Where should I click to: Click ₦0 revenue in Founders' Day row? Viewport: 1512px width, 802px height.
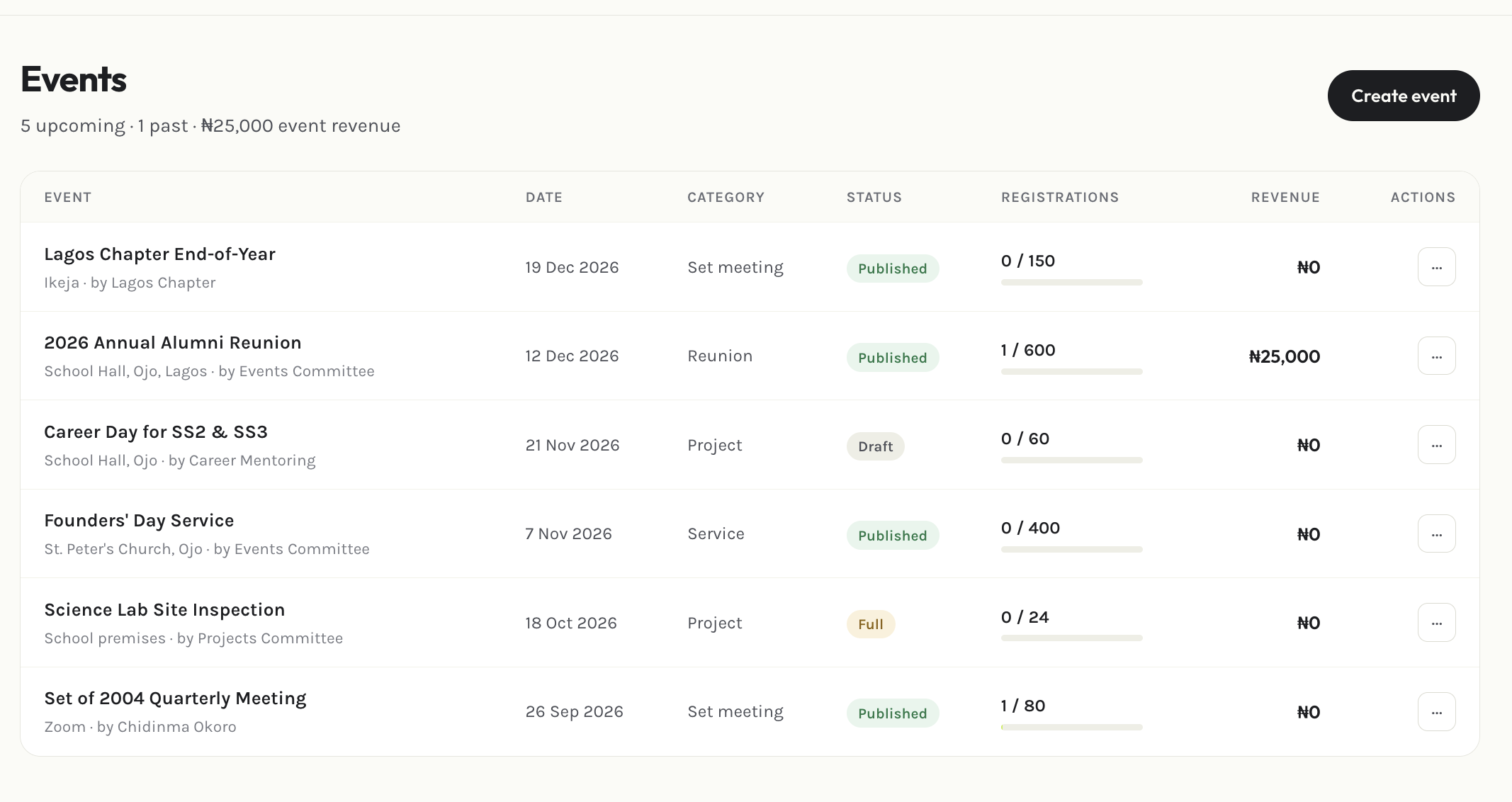pyautogui.click(x=1308, y=534)
